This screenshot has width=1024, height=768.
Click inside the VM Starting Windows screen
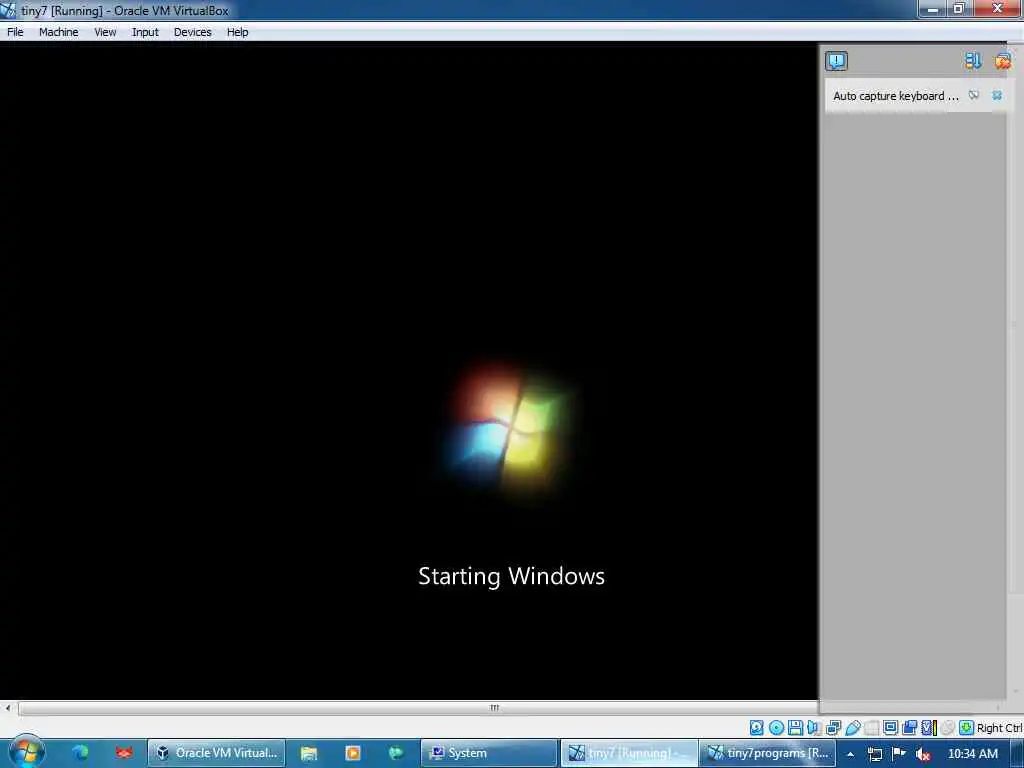point(409,371)
